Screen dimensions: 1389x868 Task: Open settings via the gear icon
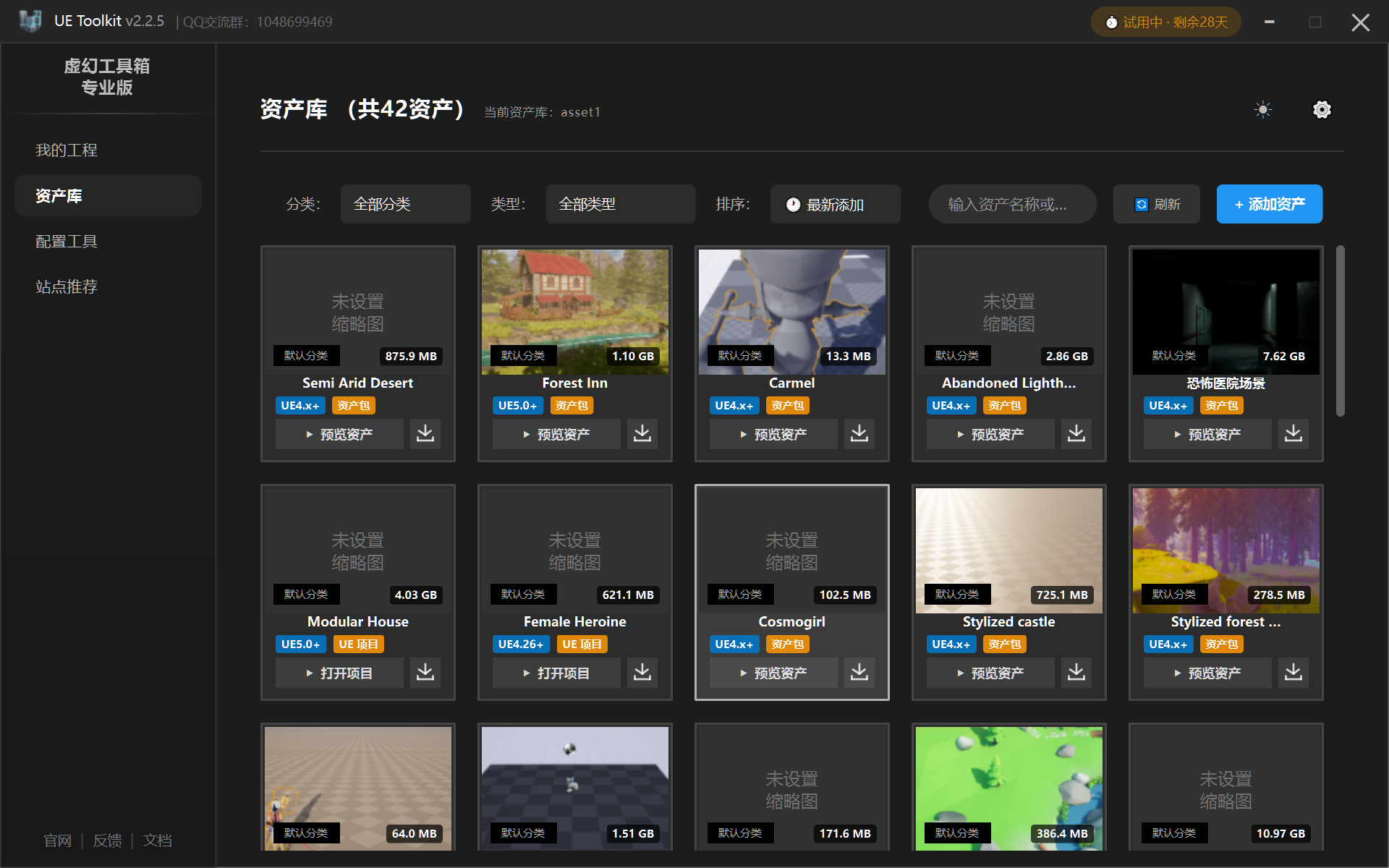1322,110
